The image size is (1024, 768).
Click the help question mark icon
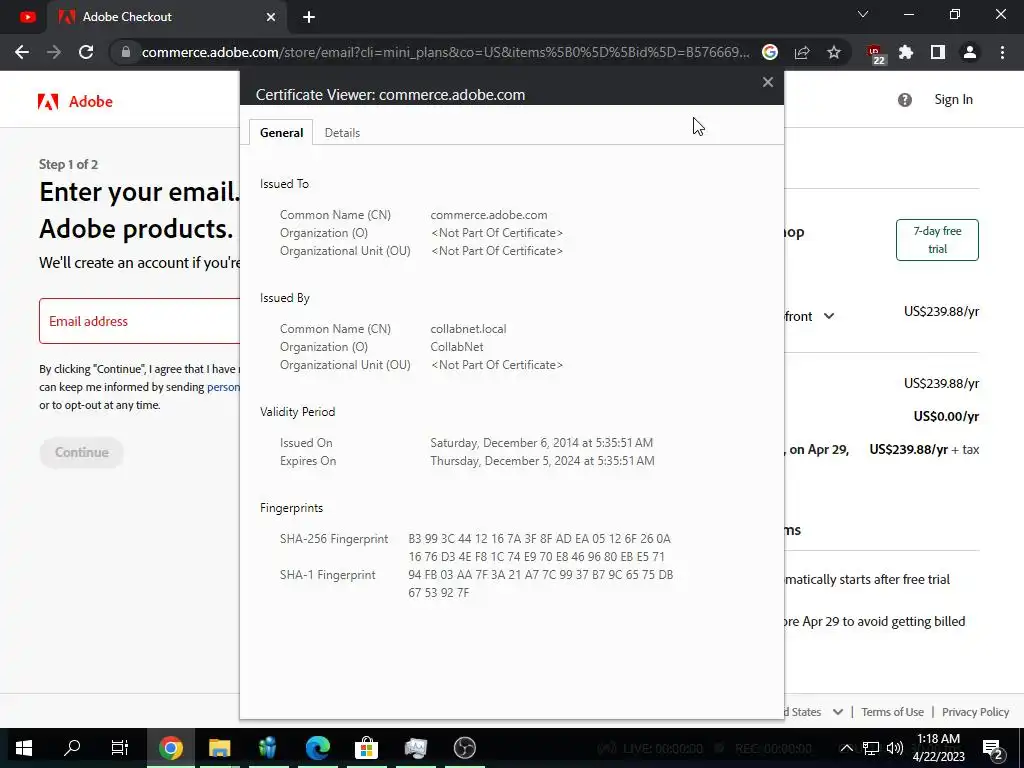coord(904,100)
